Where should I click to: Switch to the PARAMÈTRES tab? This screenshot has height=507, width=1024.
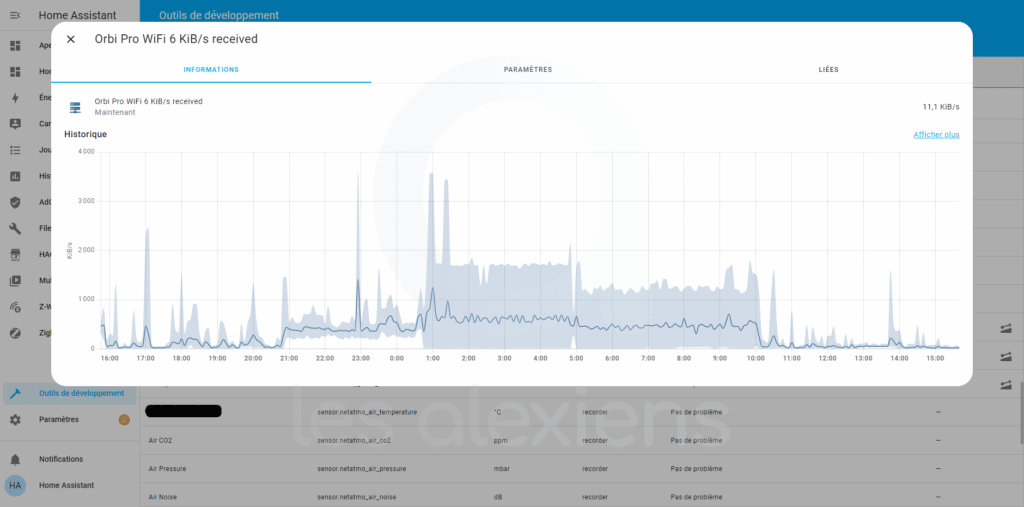[528, 69]
